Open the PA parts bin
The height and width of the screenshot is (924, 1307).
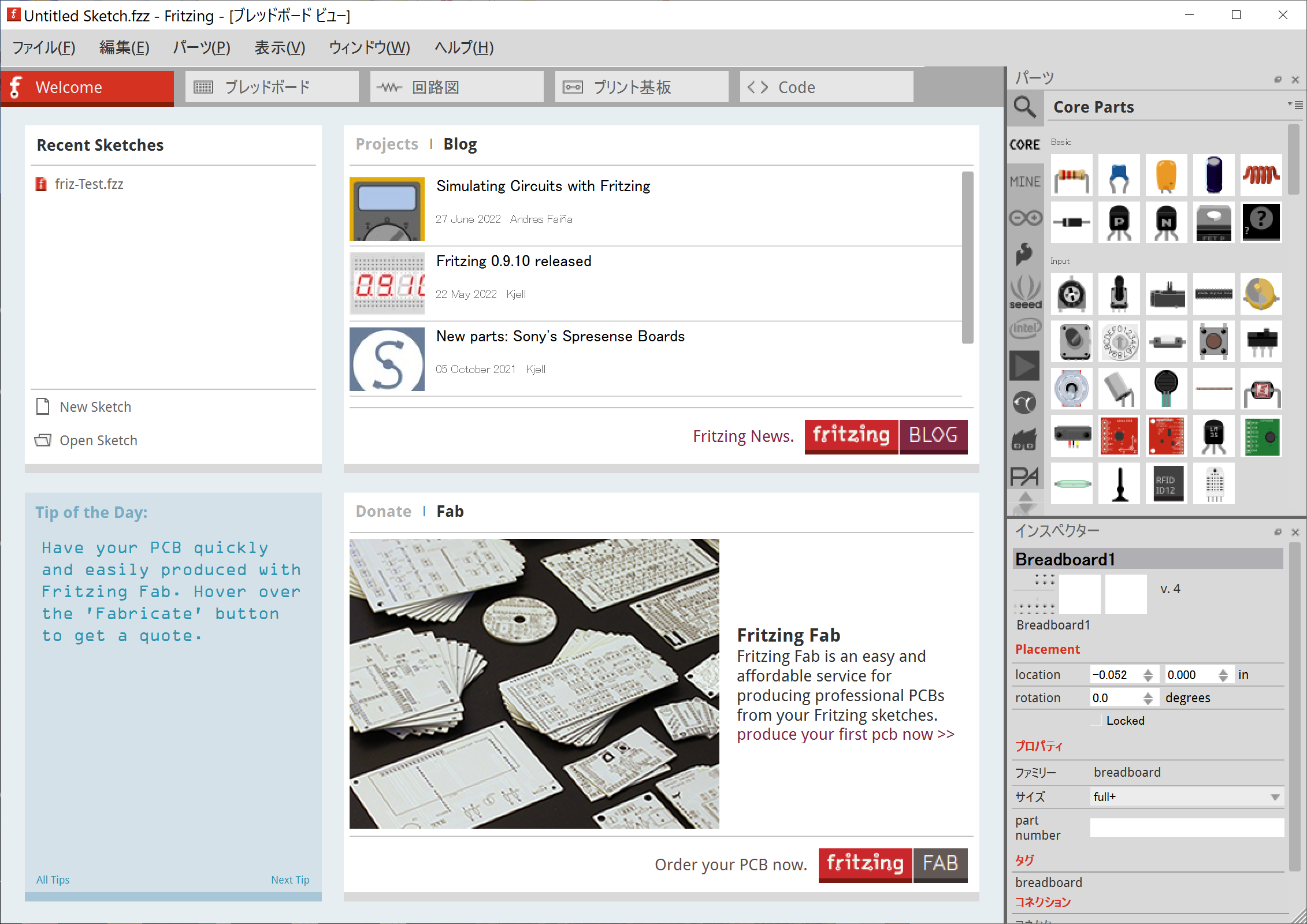tap(1025, 476)
